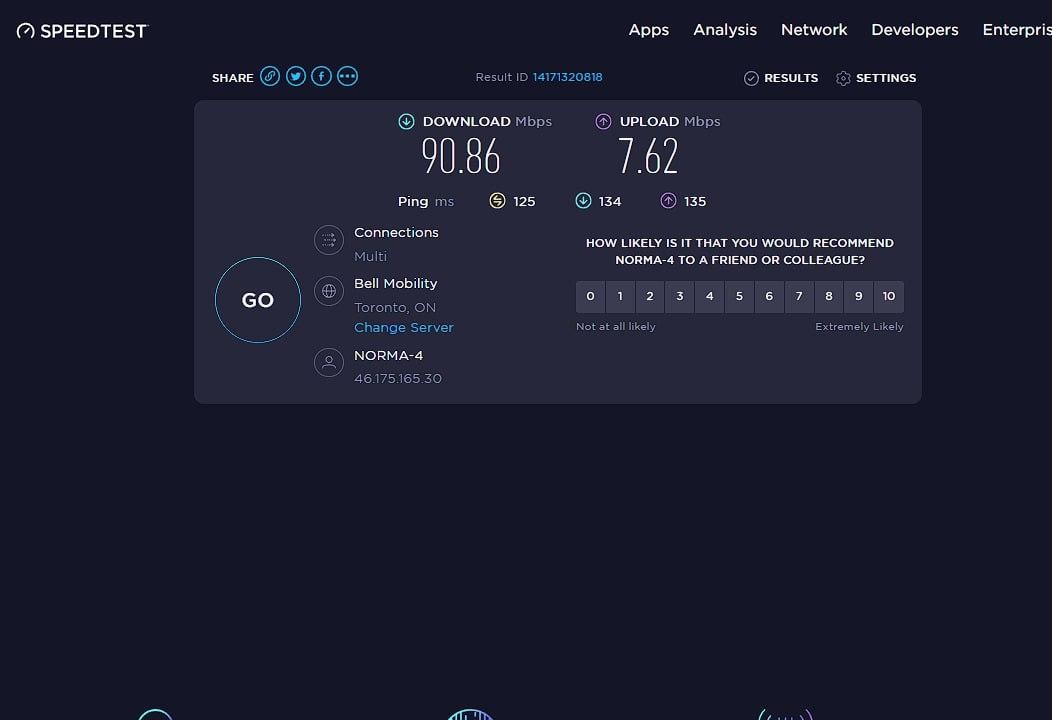Rate recommendation score 4
This screenshot has height=720, width=1052.
click(x=709, y=297)
